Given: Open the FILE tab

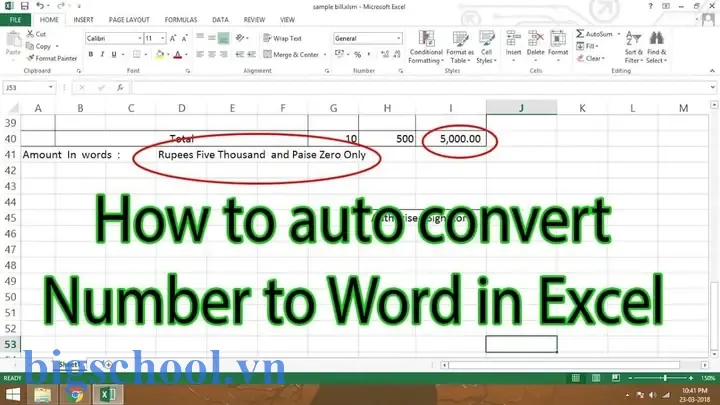Looking at the screenshot, I should (x=15, y=20).
